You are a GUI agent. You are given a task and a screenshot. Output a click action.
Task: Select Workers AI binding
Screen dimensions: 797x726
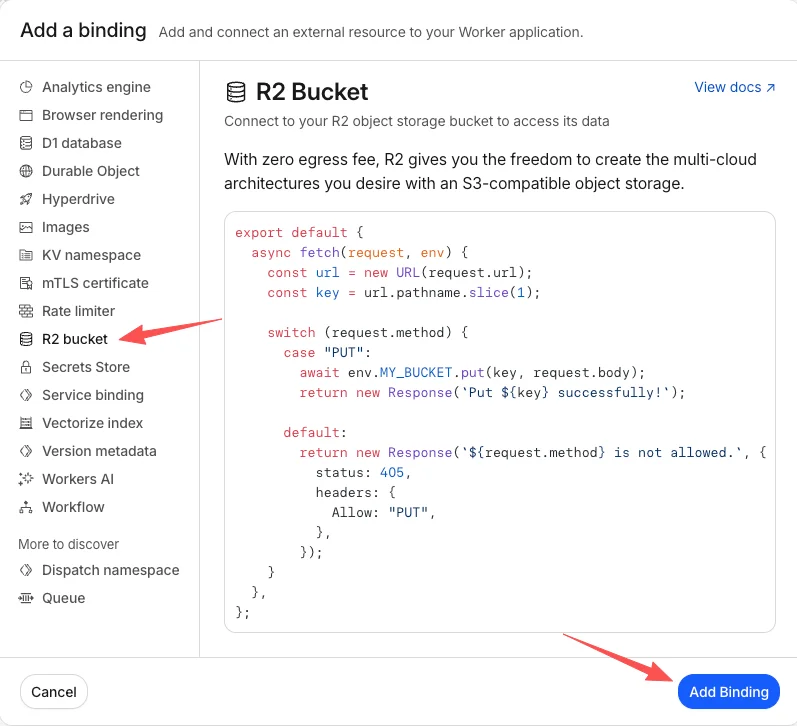pos(78,478)
